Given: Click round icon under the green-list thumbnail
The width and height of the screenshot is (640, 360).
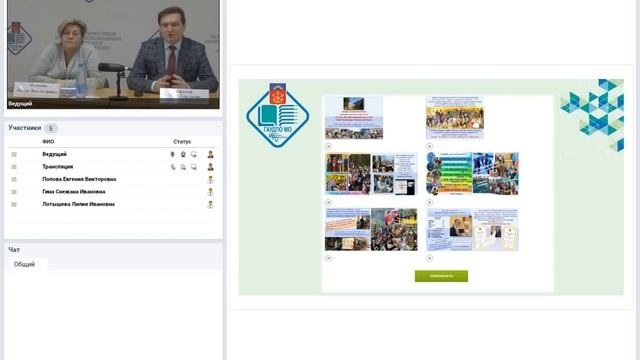Looking at the screenshot, I should (x=429, y=202).
